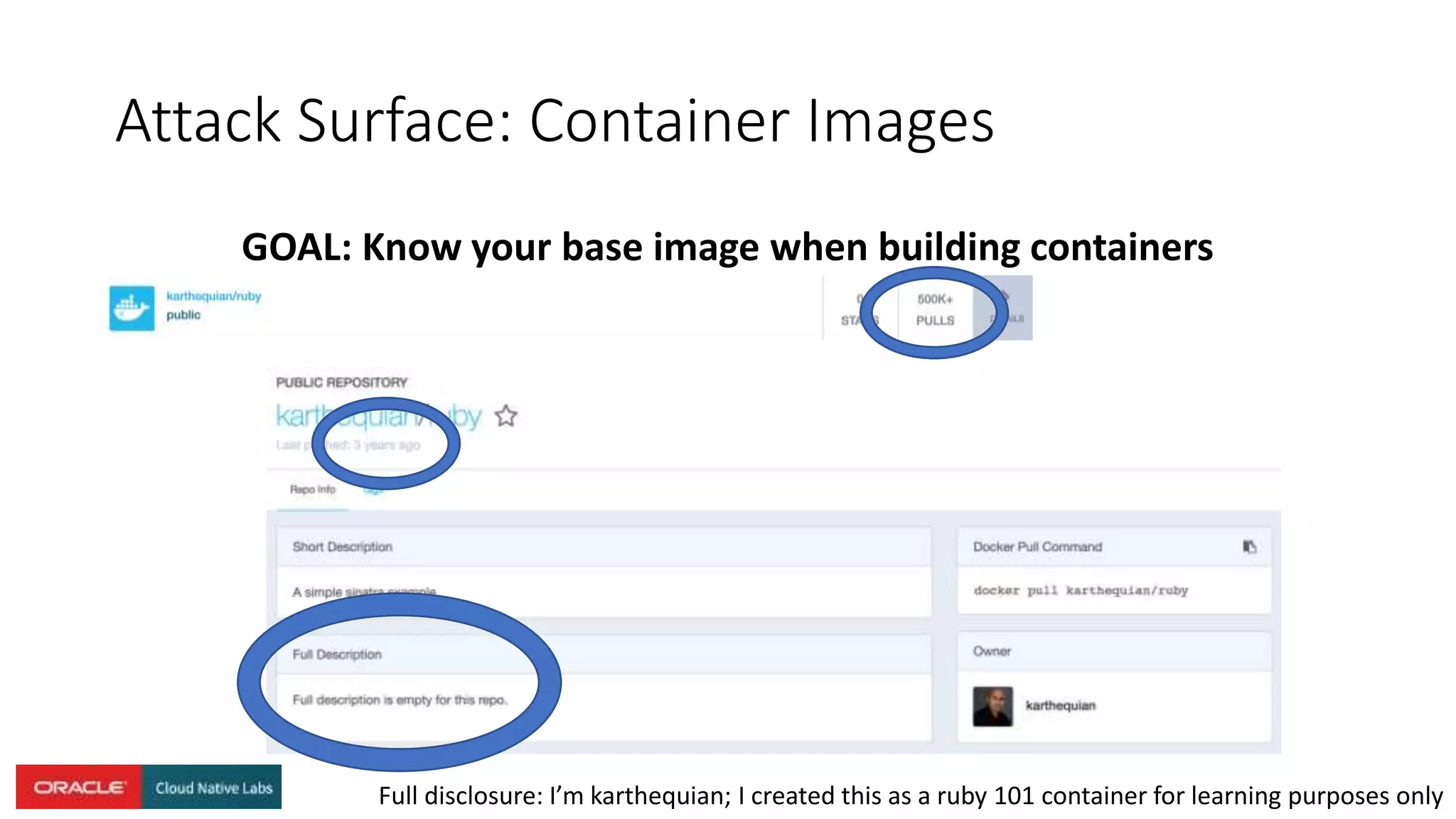The image size is (1456, 819).
Task: Open the karthequian owner profile link
Action: (1060, 705)
